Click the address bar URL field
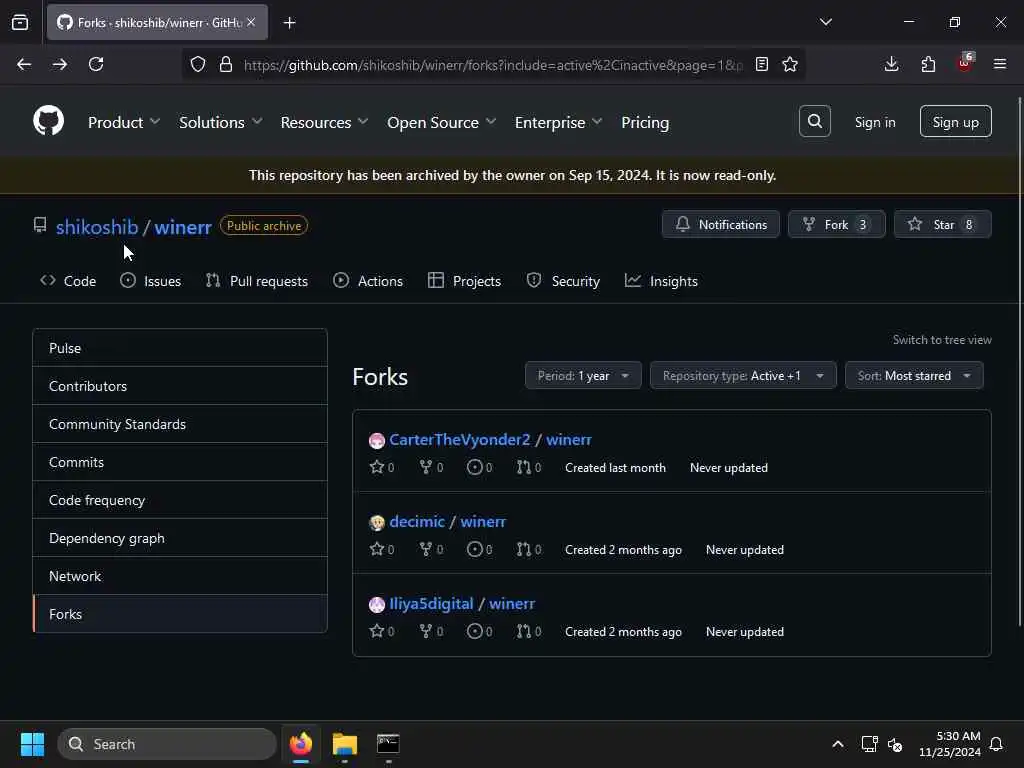Screen dimensions: 1024x768 (493, 65)
